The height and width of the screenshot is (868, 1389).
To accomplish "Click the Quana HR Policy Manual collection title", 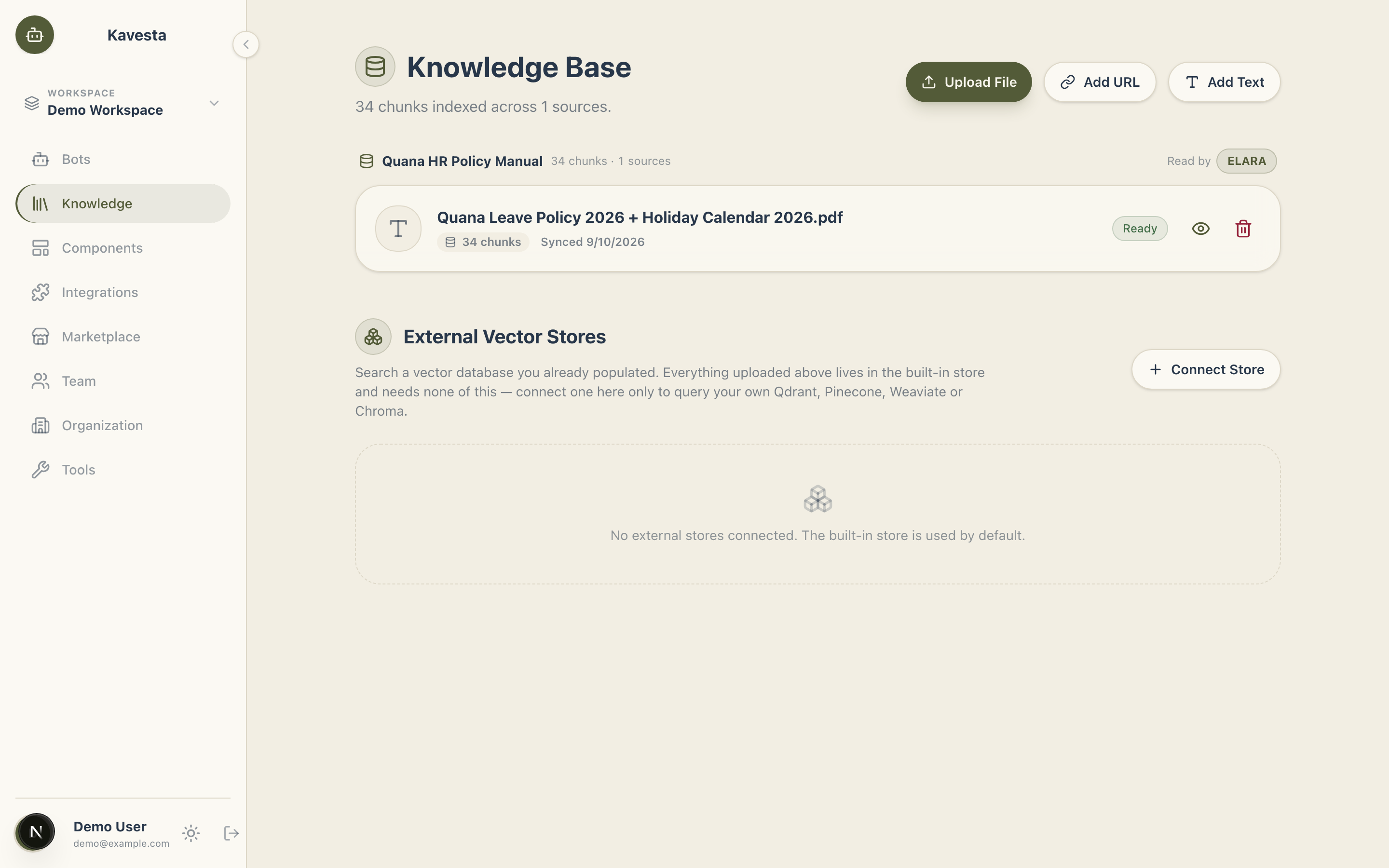I will [462, 162].
